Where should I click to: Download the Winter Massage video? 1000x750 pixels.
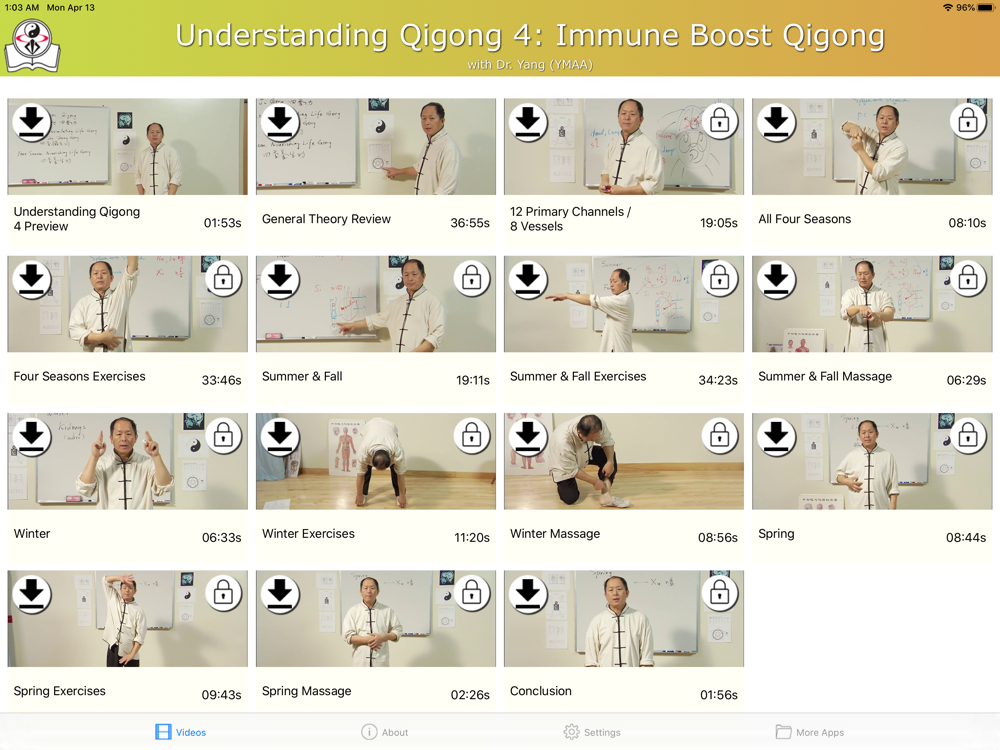coord(527,436)
